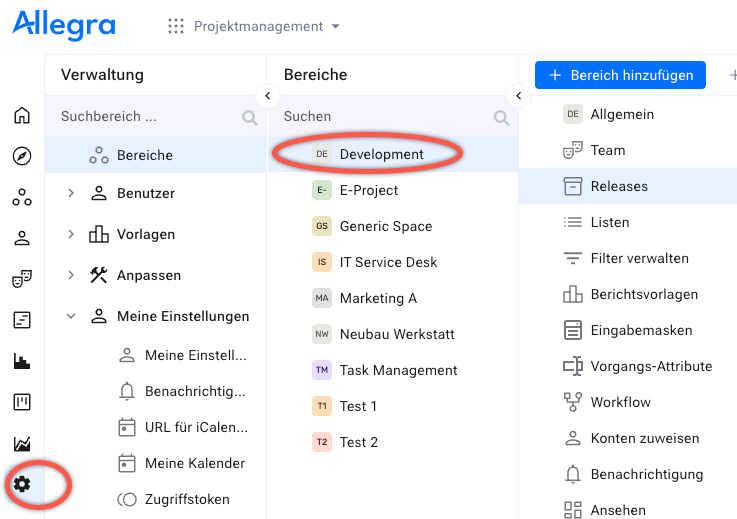Open the bar chart icon in sidebar

click(21, 361)
